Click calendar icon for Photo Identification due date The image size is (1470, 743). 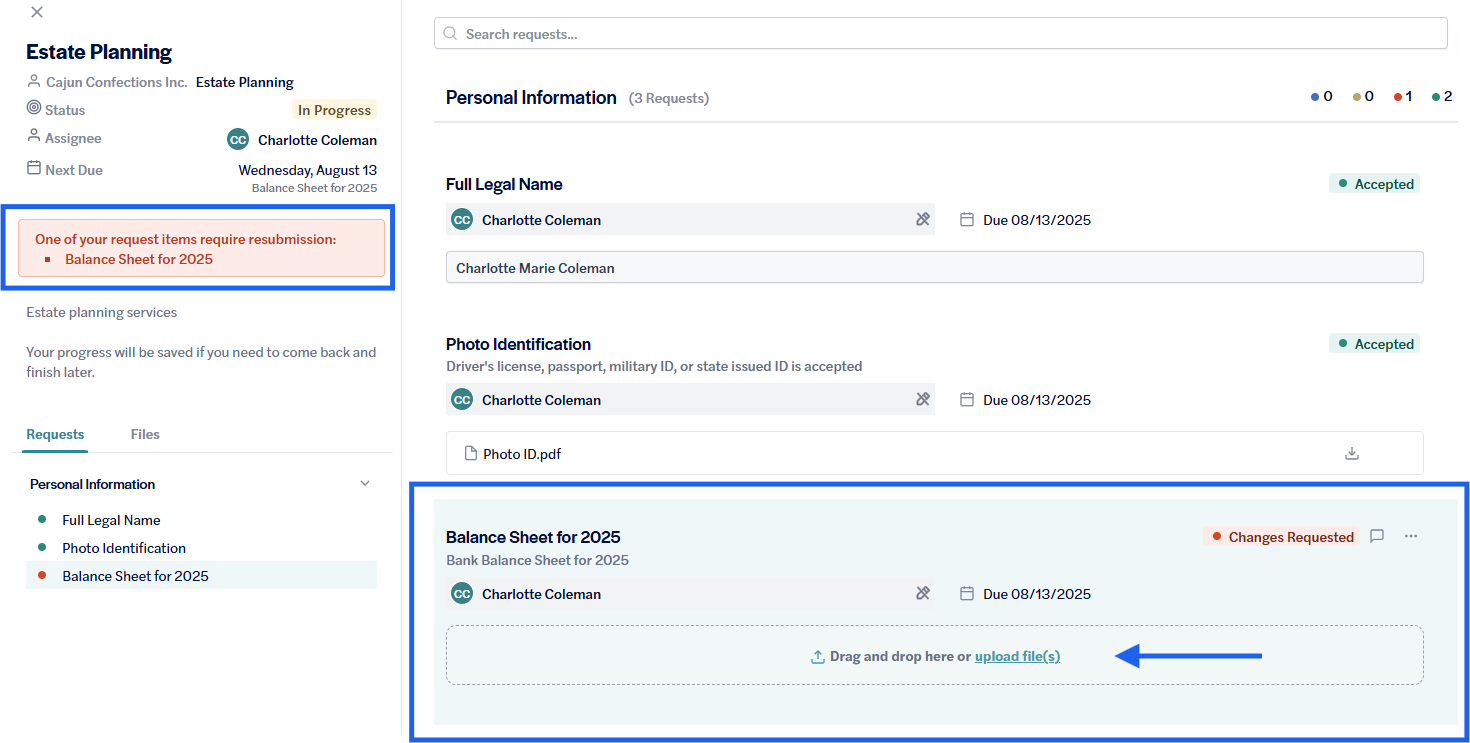(x=967, y=399)
